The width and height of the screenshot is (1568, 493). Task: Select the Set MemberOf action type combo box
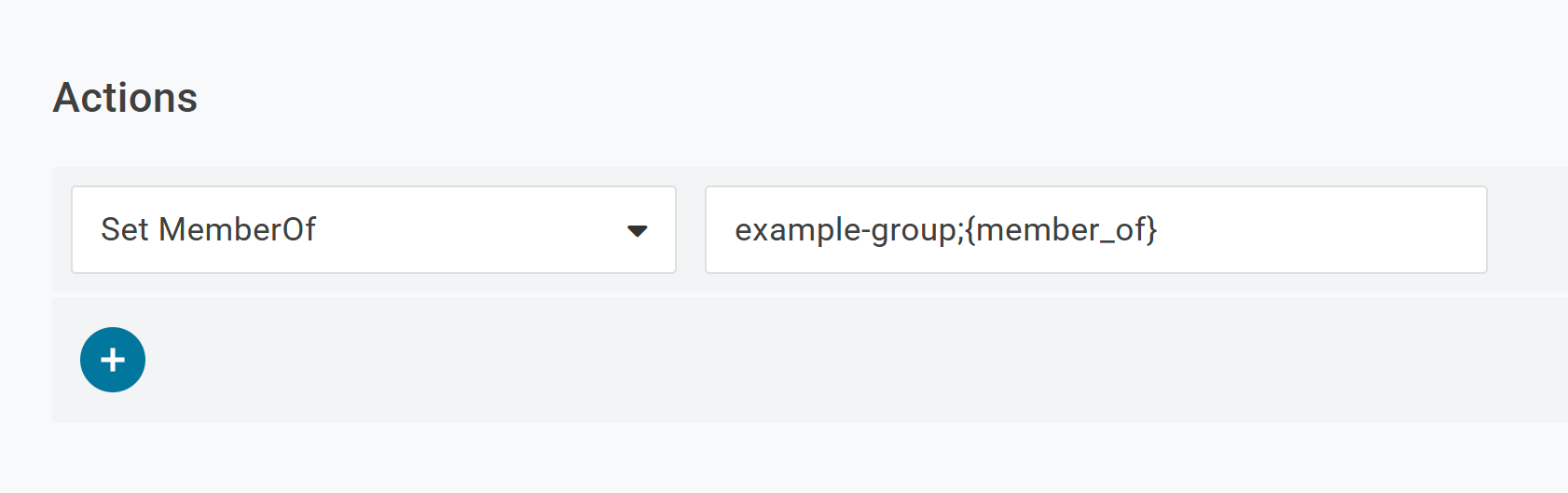(373, 229)
